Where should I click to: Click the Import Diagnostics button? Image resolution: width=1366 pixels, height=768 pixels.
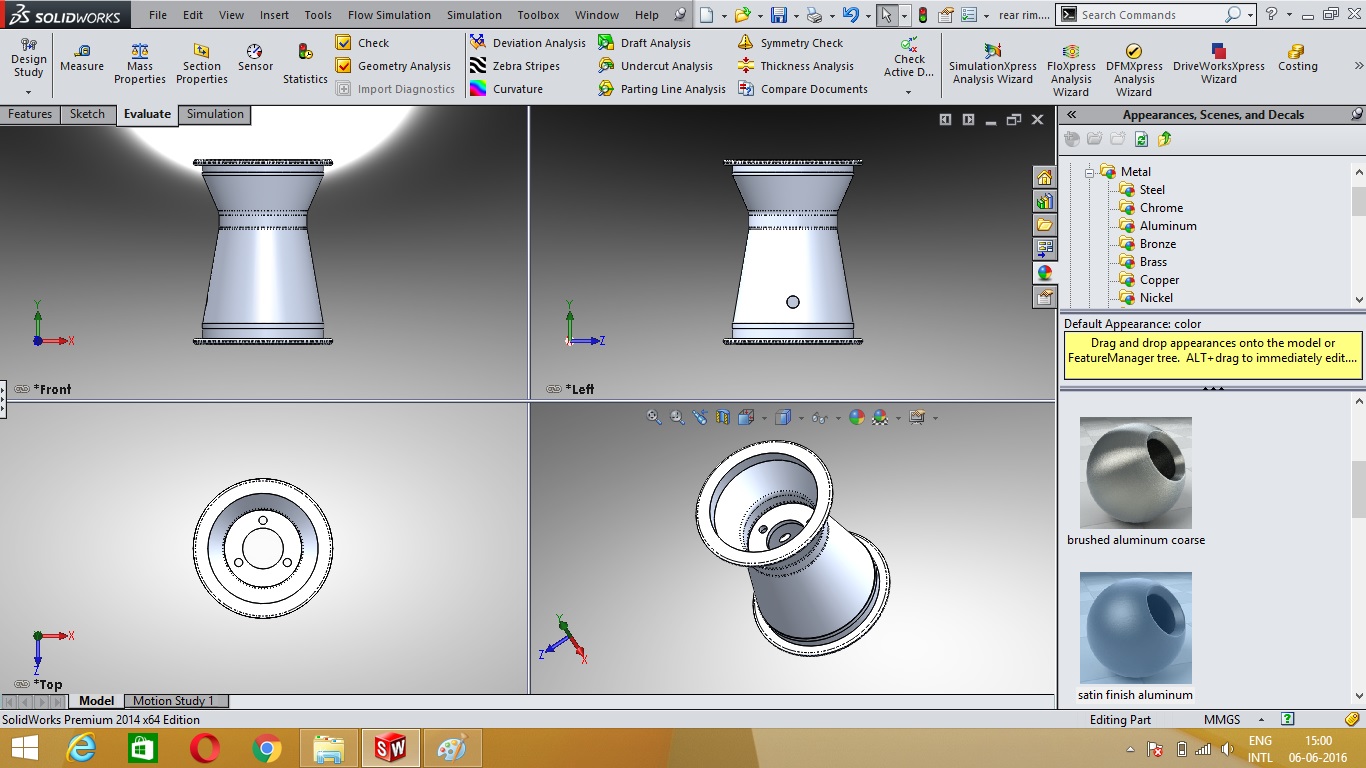[396, 89]
